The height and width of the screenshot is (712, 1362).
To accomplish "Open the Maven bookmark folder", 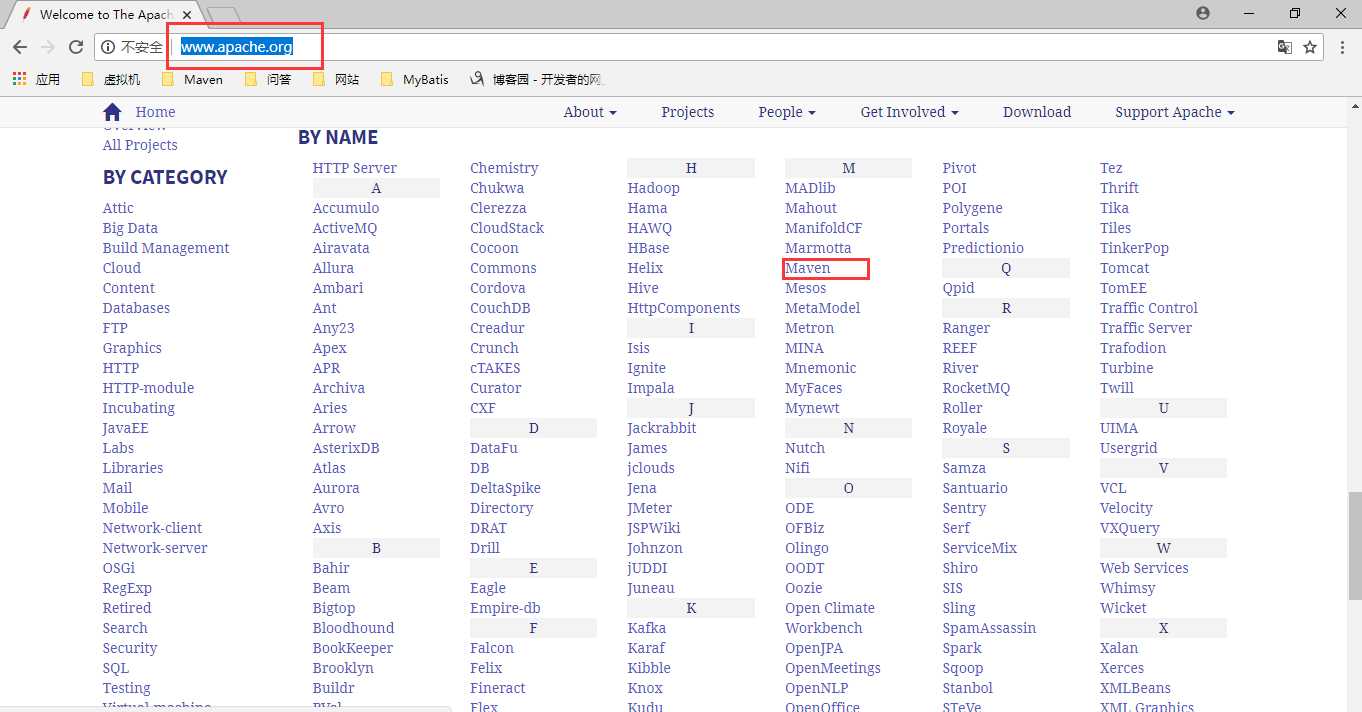I will (192, 79).
